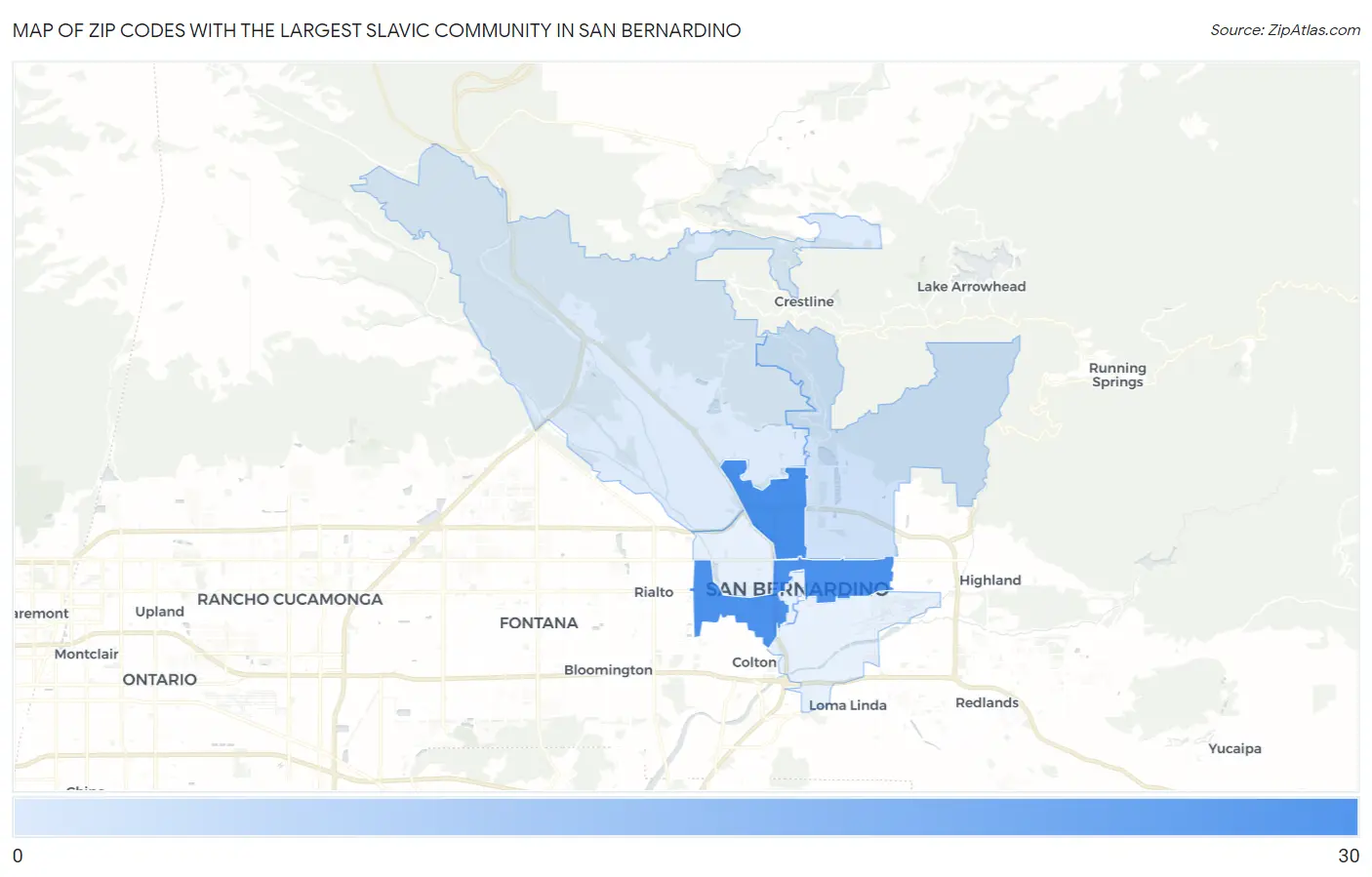Click the Redlands city label
Viewport: 1372px width, 877px height.
[987, 702]
